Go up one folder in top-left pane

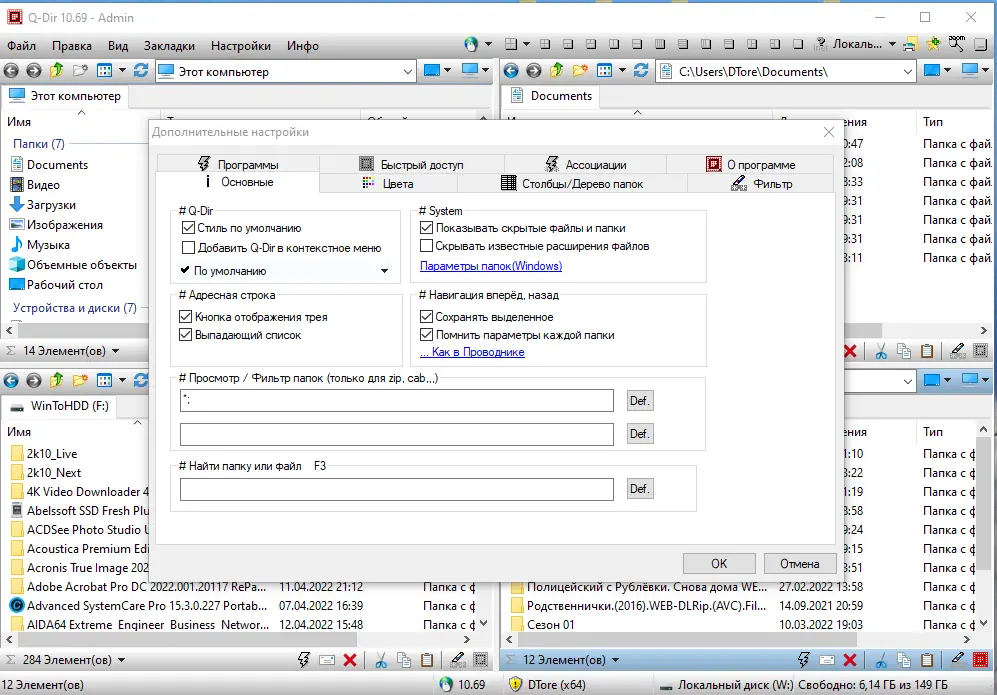[x=57, y=71]
